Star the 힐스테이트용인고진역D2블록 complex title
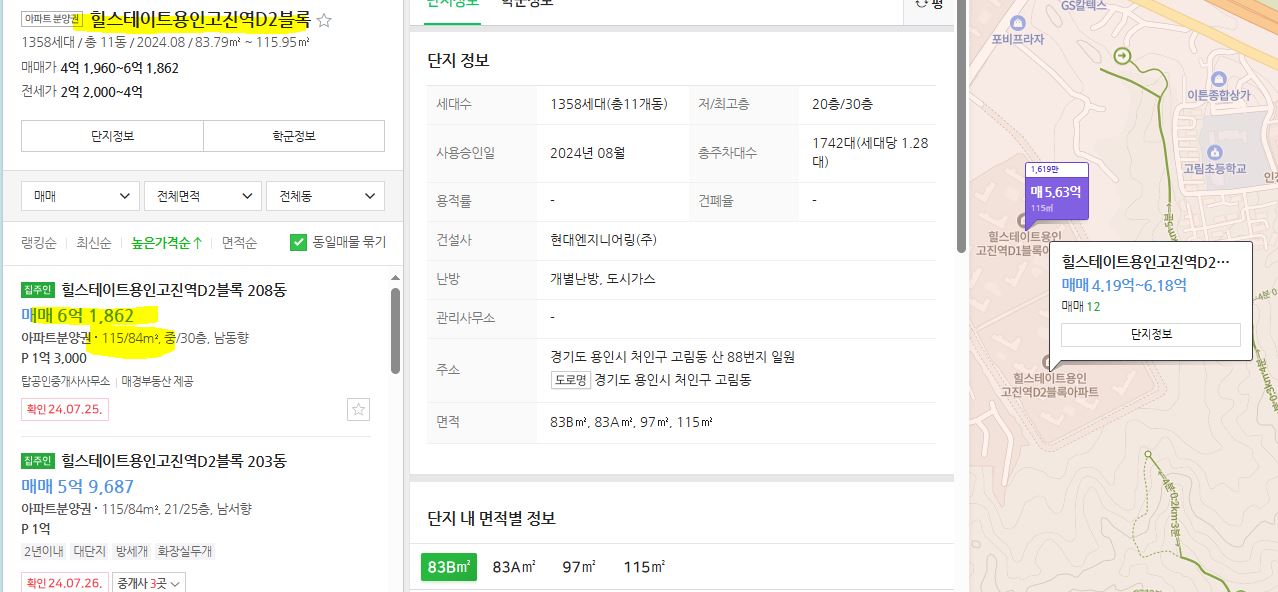 click(324, 20)
